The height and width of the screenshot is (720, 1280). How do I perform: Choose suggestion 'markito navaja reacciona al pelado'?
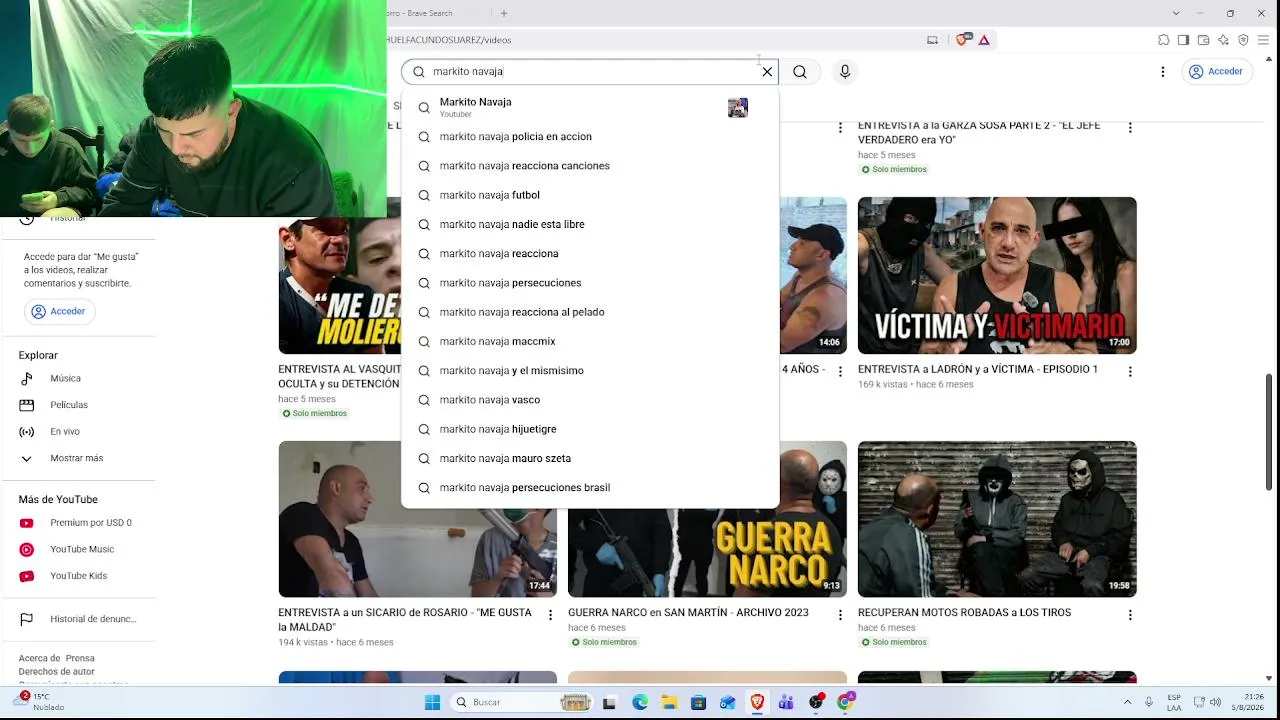[590, 312]
